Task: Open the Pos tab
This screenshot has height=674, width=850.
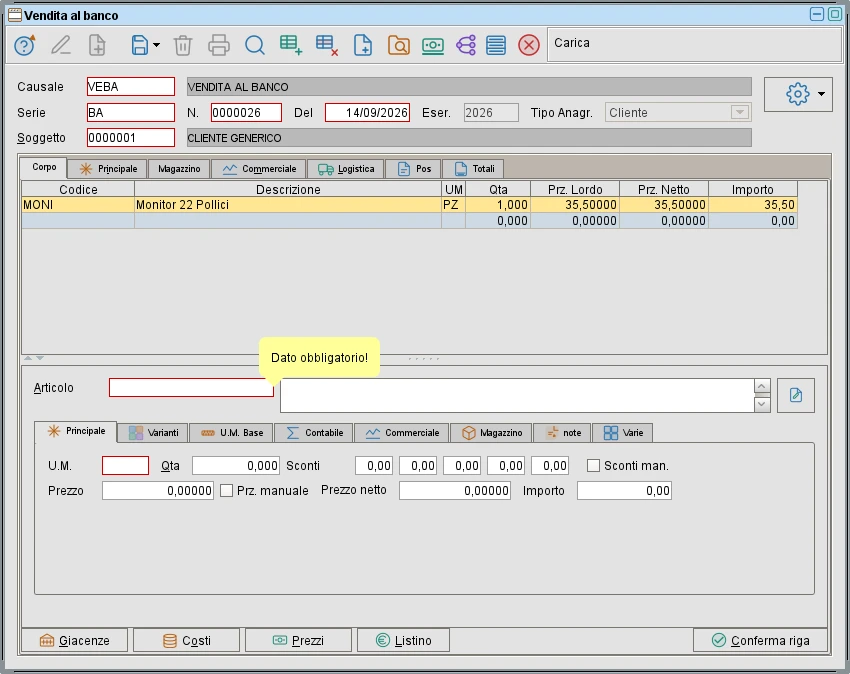Action: 414,169
